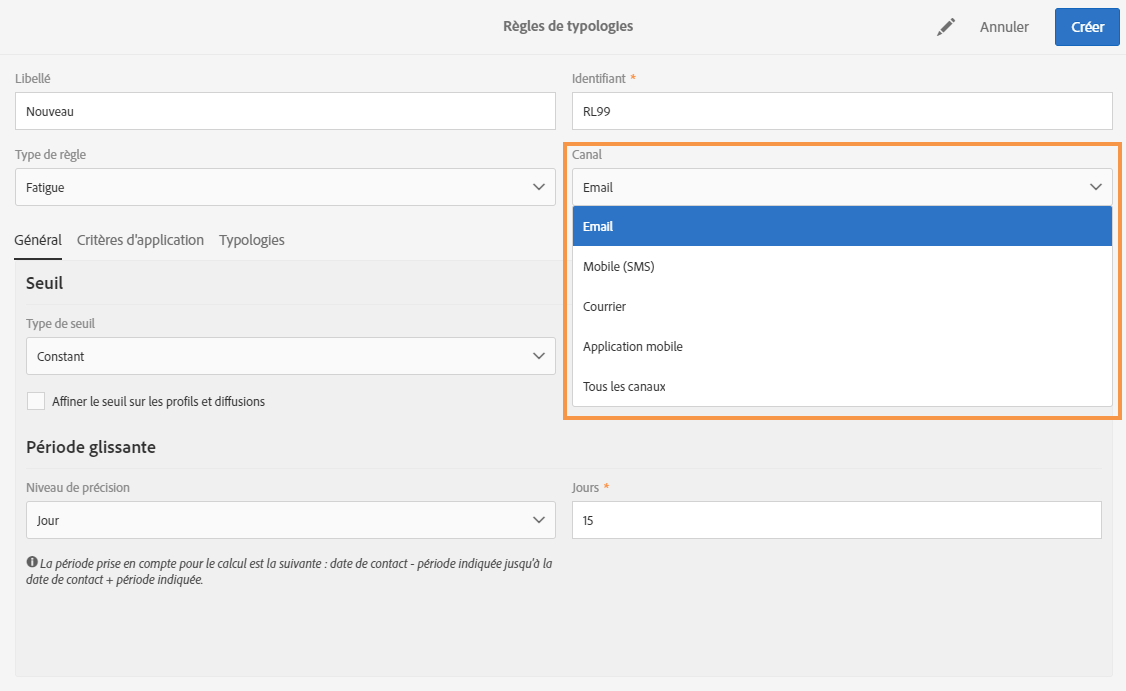Click the pencil edit icon
This screenshot has width=1126, height=691.
[x=945, y=28]
